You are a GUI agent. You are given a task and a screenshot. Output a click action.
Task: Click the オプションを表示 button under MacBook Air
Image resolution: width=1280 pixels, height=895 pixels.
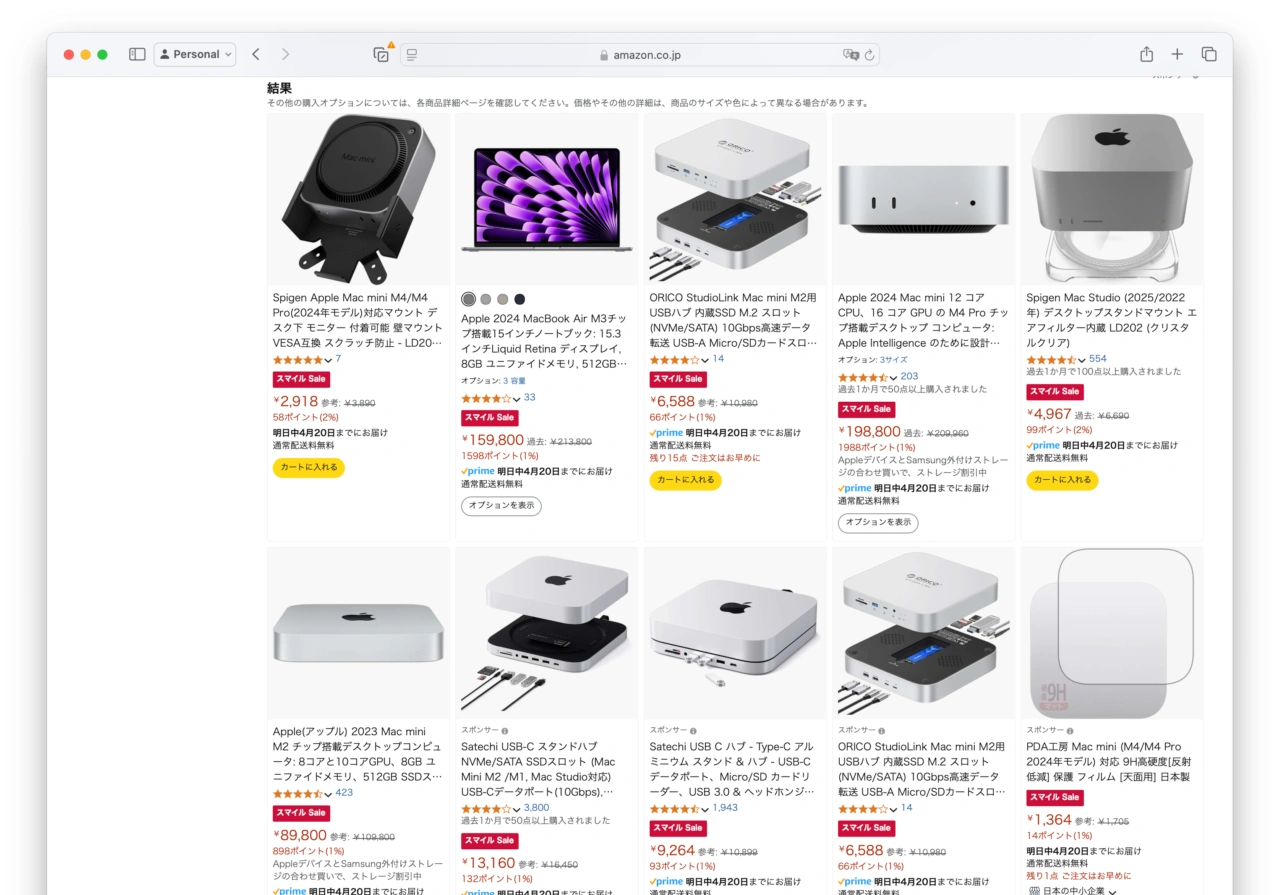pyautogui.click(x=501, y=506)
